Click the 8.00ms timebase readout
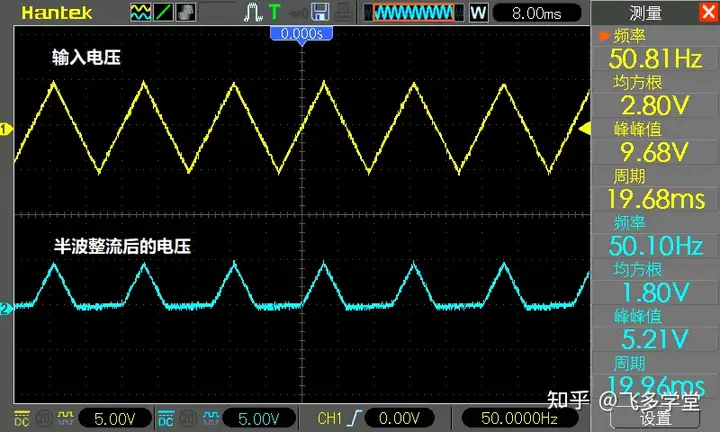This screenshot has width=720, height=432. (537, 13)
